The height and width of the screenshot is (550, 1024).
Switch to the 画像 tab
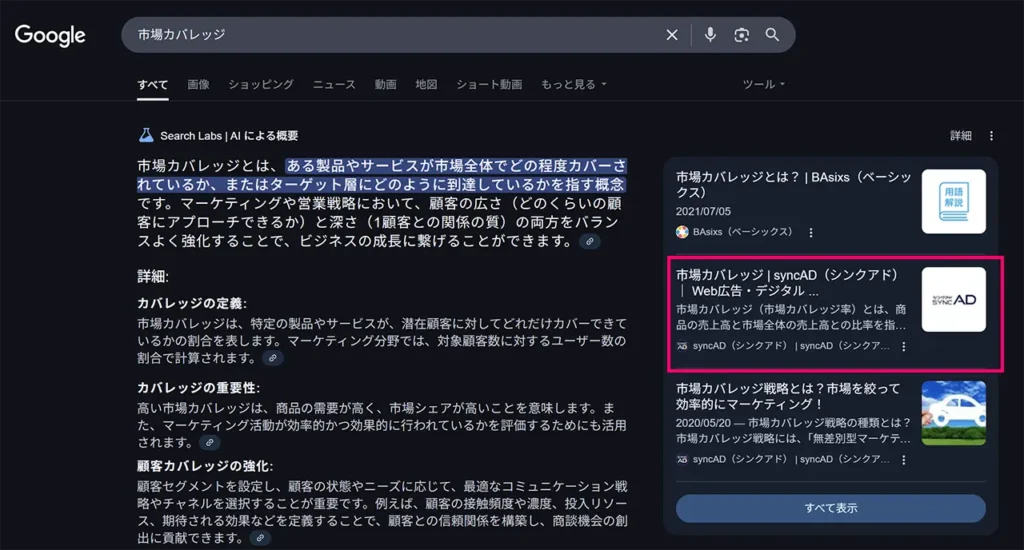[x=198, y=84]
